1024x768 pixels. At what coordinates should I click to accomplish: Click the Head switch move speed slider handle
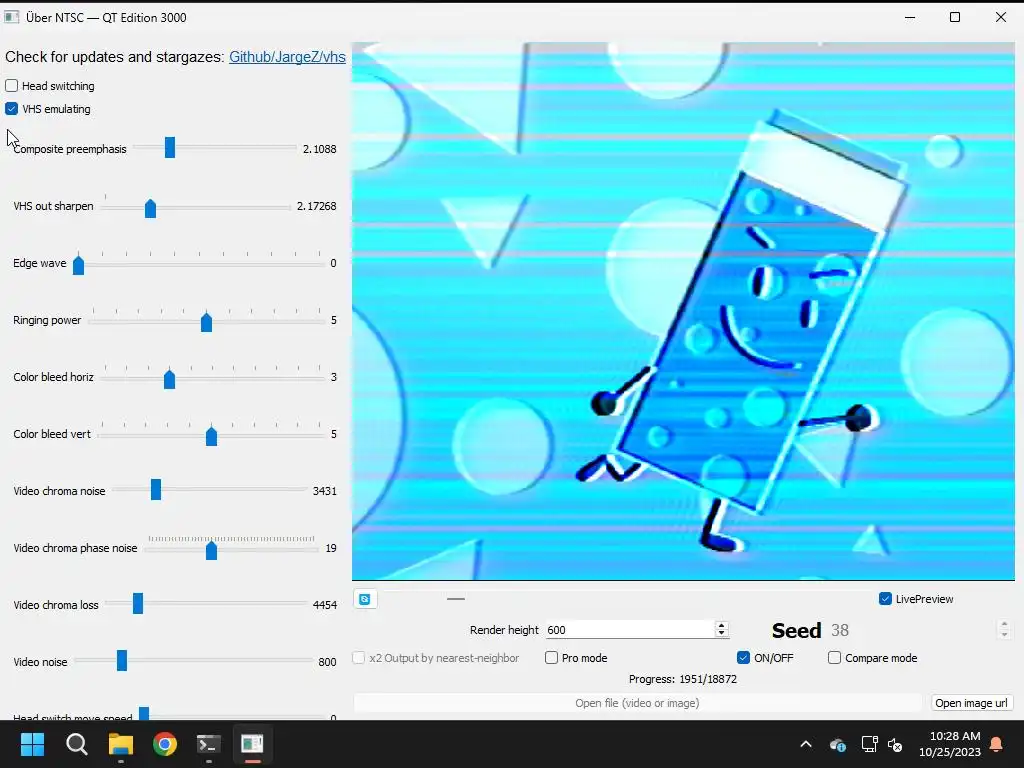point(144,714)
